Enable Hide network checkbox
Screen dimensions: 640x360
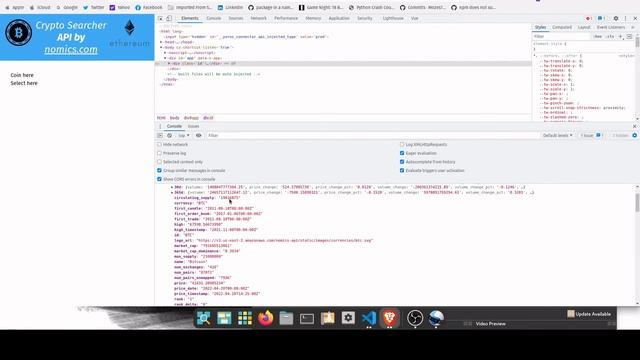click(x=160, y=144)
